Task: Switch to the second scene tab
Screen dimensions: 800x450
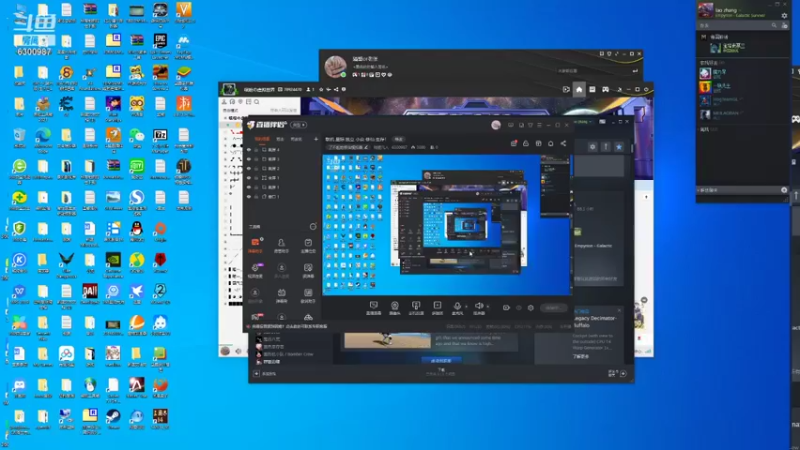Action: point(280,139)
